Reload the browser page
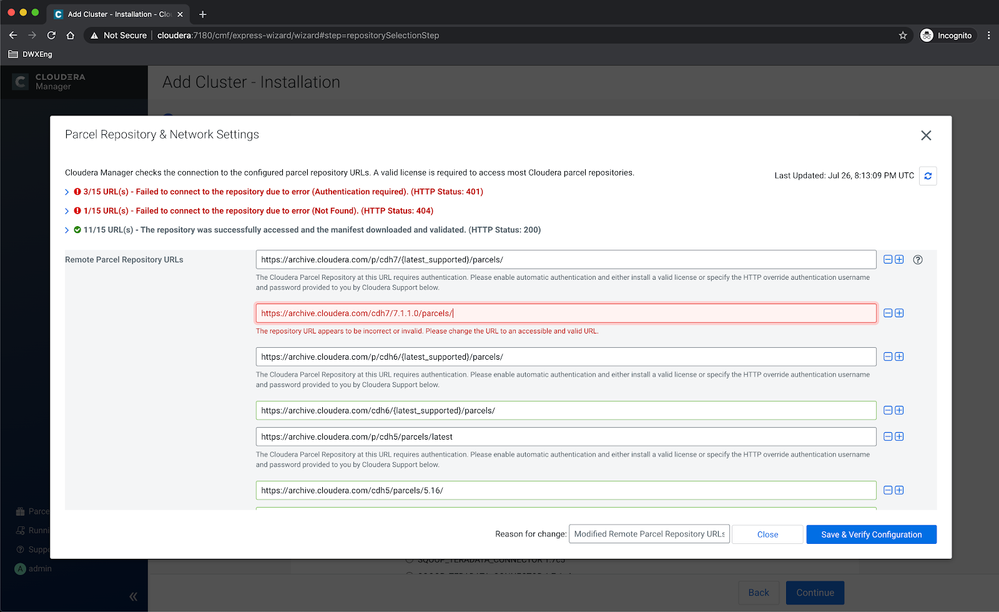This screenshot has width=999, height=612. (51, 36)
